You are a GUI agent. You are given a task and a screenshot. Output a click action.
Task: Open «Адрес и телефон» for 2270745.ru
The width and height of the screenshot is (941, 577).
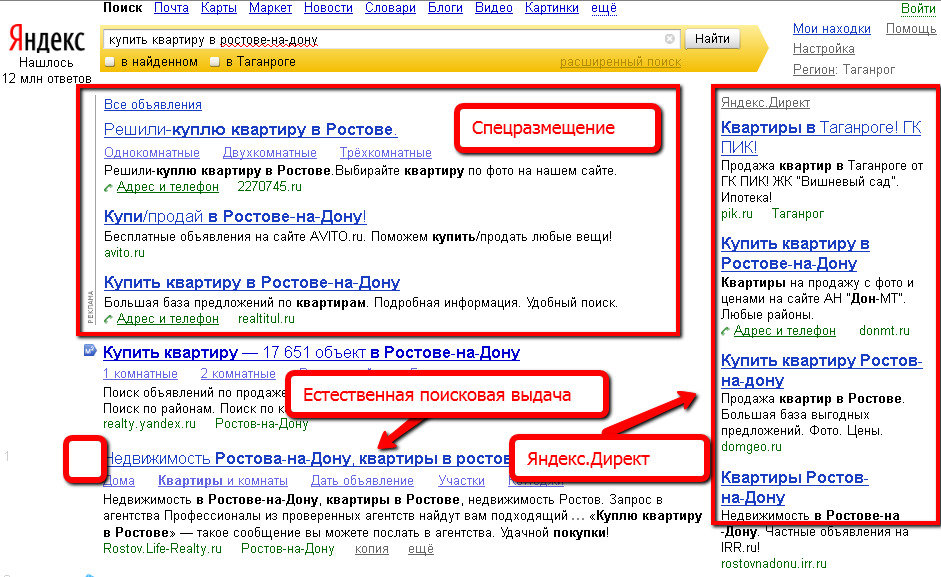(167, 187)
